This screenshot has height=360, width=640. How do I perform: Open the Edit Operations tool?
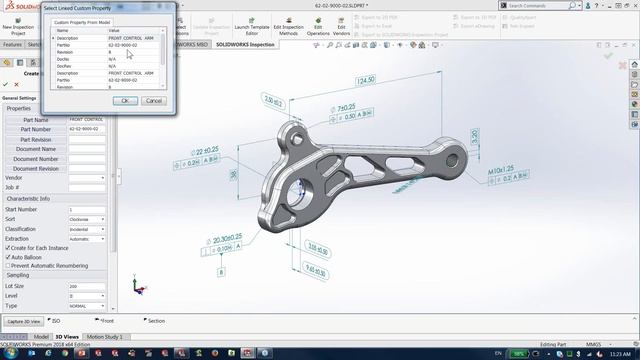click(x=318, y=26)
